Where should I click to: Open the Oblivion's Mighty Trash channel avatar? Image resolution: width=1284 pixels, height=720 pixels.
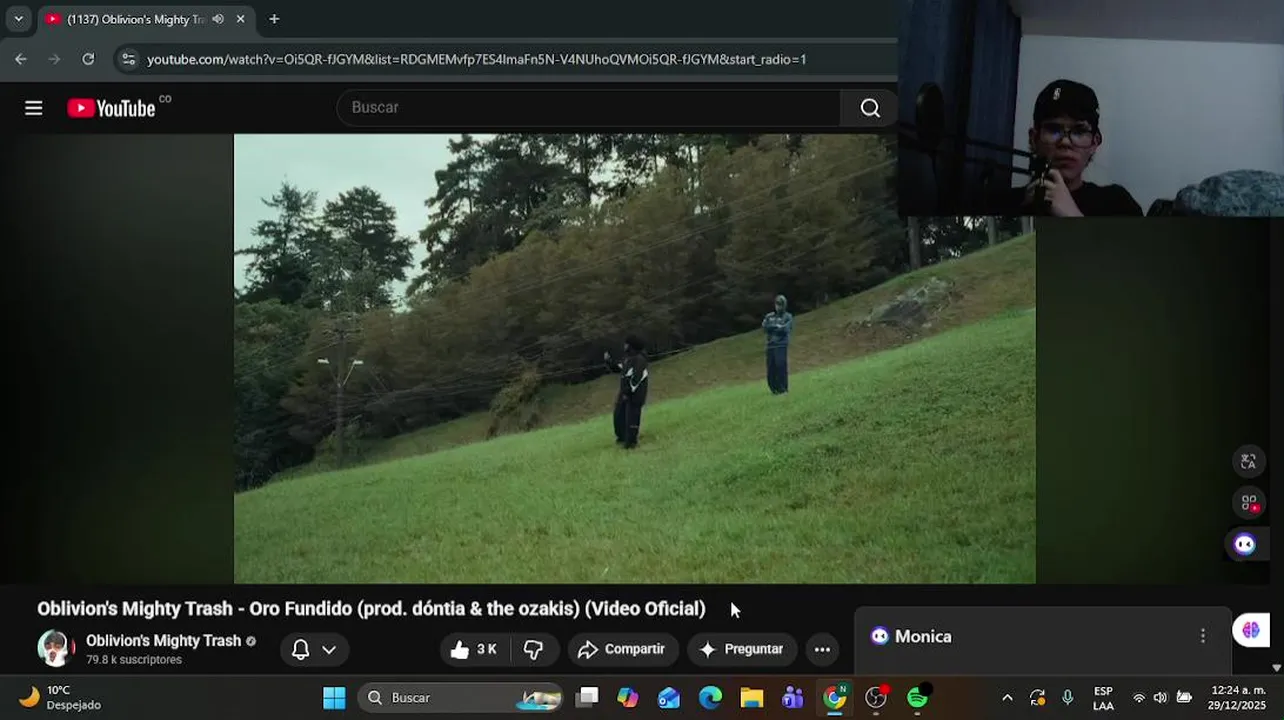point(56,649)
